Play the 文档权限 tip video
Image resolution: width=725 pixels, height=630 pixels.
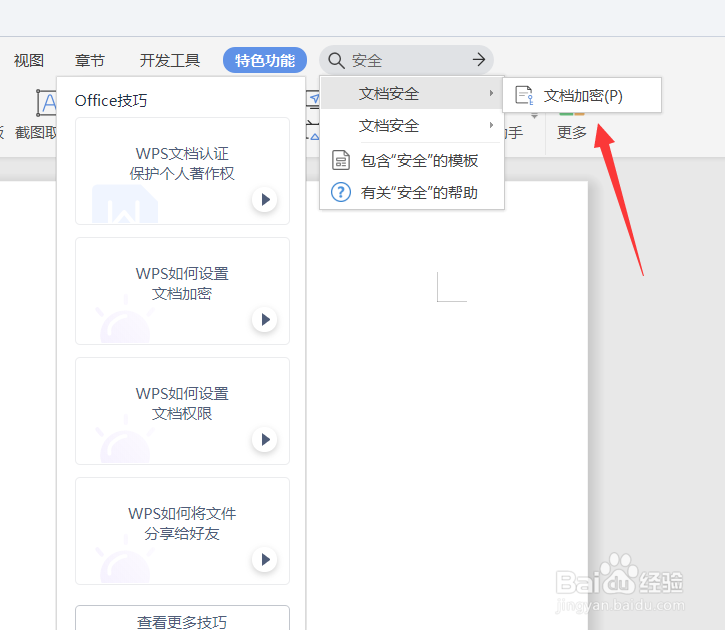point(265,439)
